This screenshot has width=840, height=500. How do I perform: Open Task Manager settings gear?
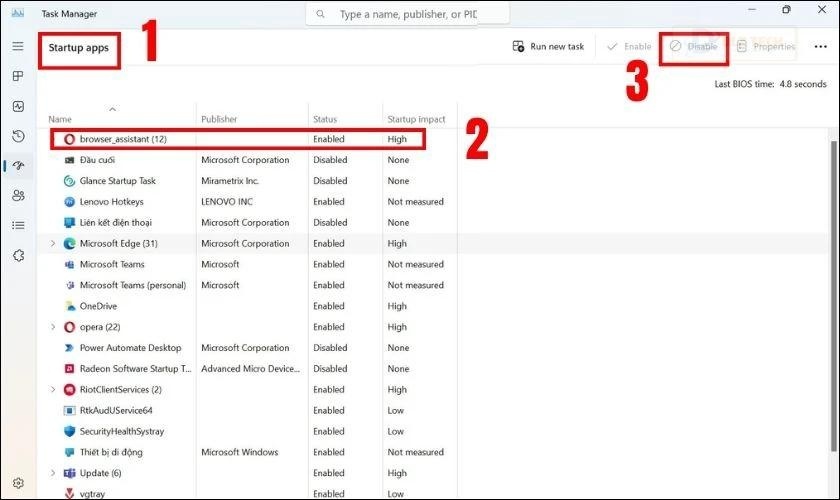(18, 483)
